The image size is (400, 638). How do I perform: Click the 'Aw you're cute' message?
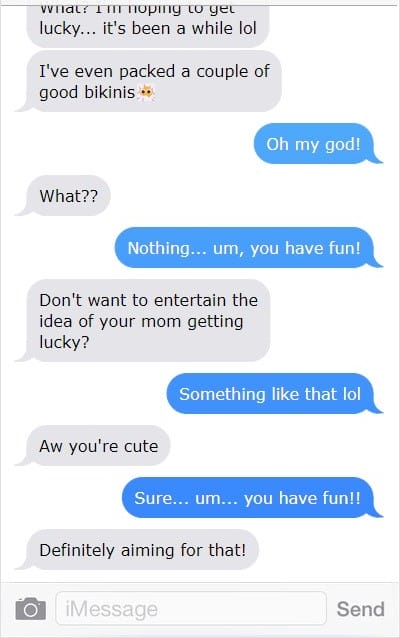pyautogui.click(x=98, y=446)
